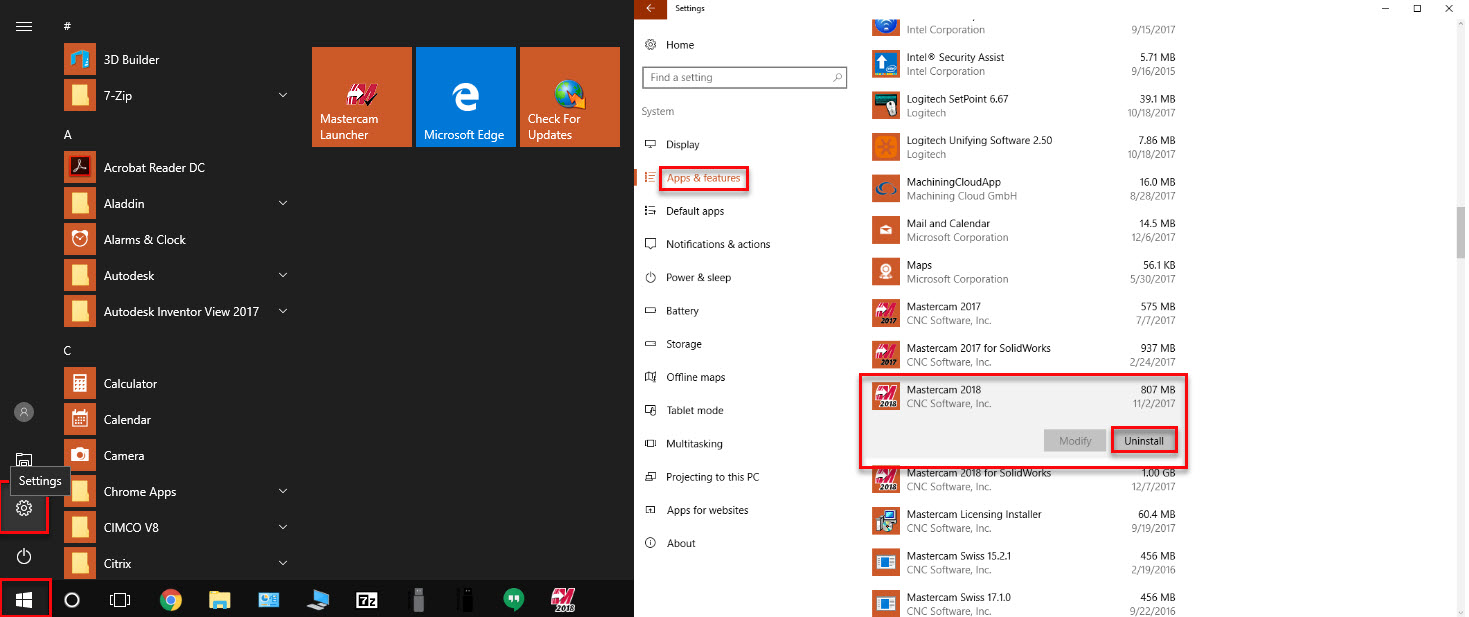The width and height of the screenshot is (1469, 617).
Task: Expand the Chrome Apps folder
Action: [x=283, y=492]
